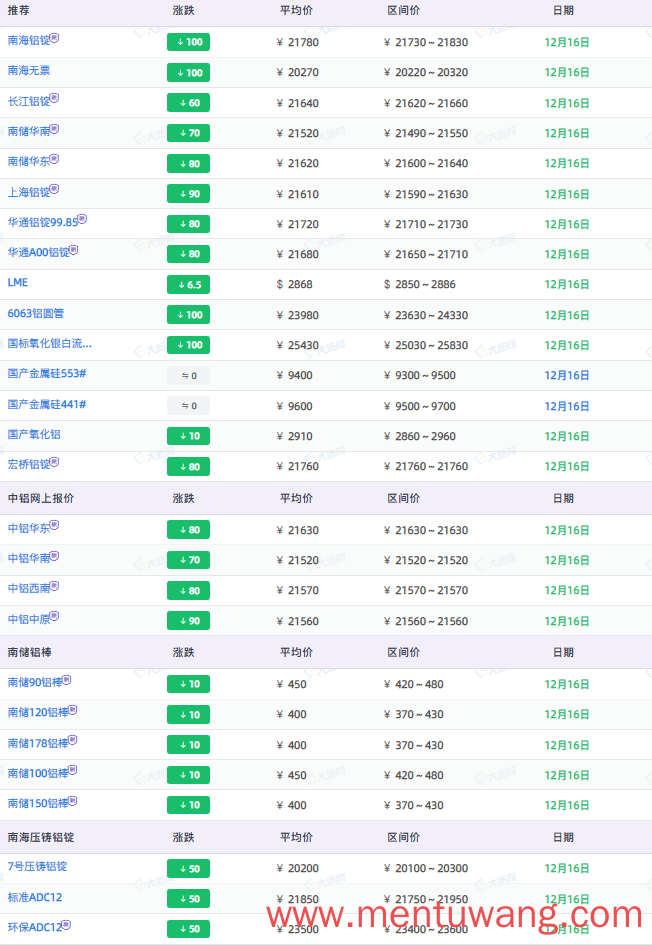This screenshot has height=945, width=652.
Task: Open the LME price link
Action: point(17,283)
